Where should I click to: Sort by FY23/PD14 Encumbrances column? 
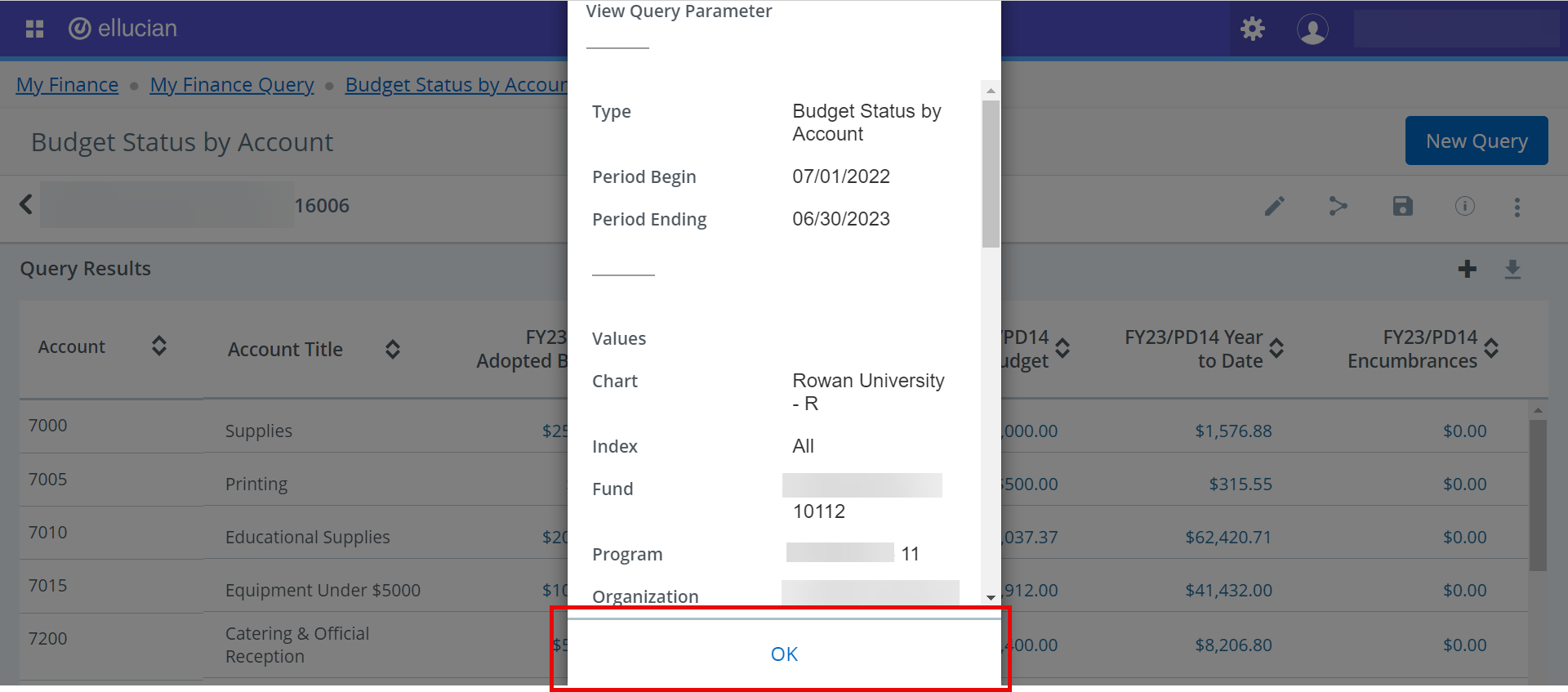point(1491,349)
